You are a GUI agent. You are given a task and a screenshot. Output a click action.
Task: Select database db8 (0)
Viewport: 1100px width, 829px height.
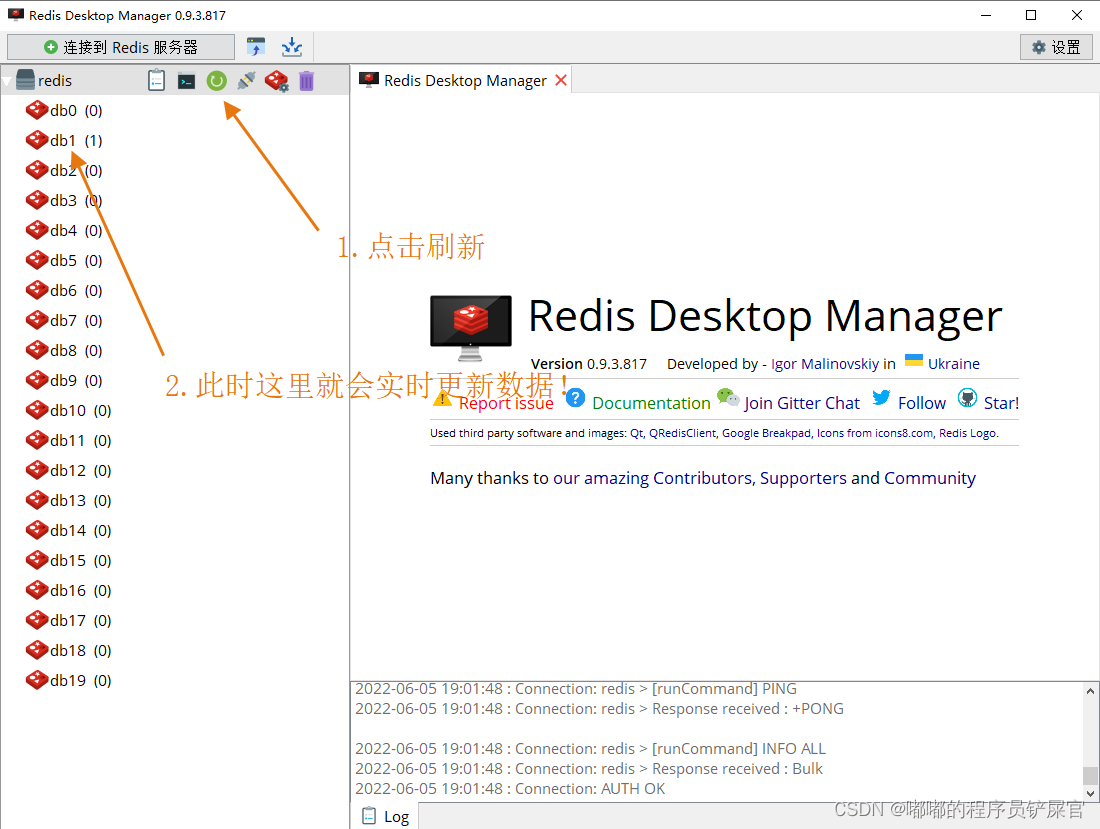coord(64,351)
